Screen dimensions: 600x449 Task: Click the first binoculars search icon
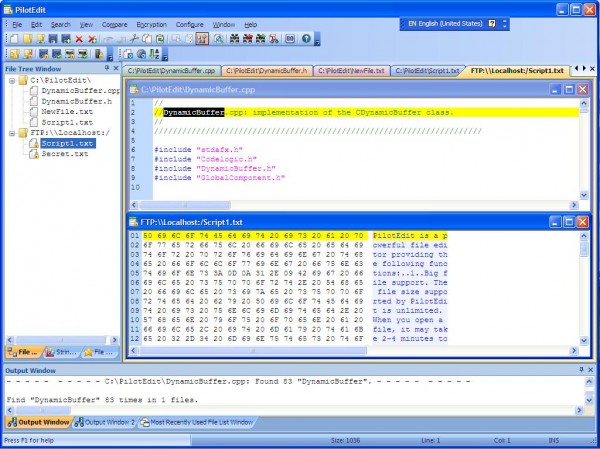(x=234, y=38)
